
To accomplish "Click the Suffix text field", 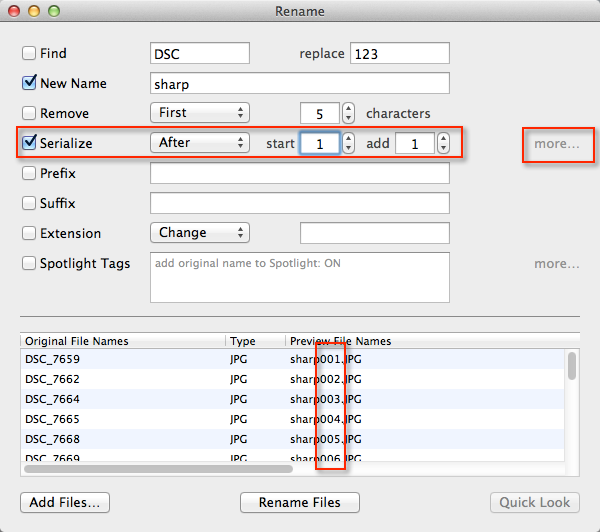I will [x=299, y=203].
